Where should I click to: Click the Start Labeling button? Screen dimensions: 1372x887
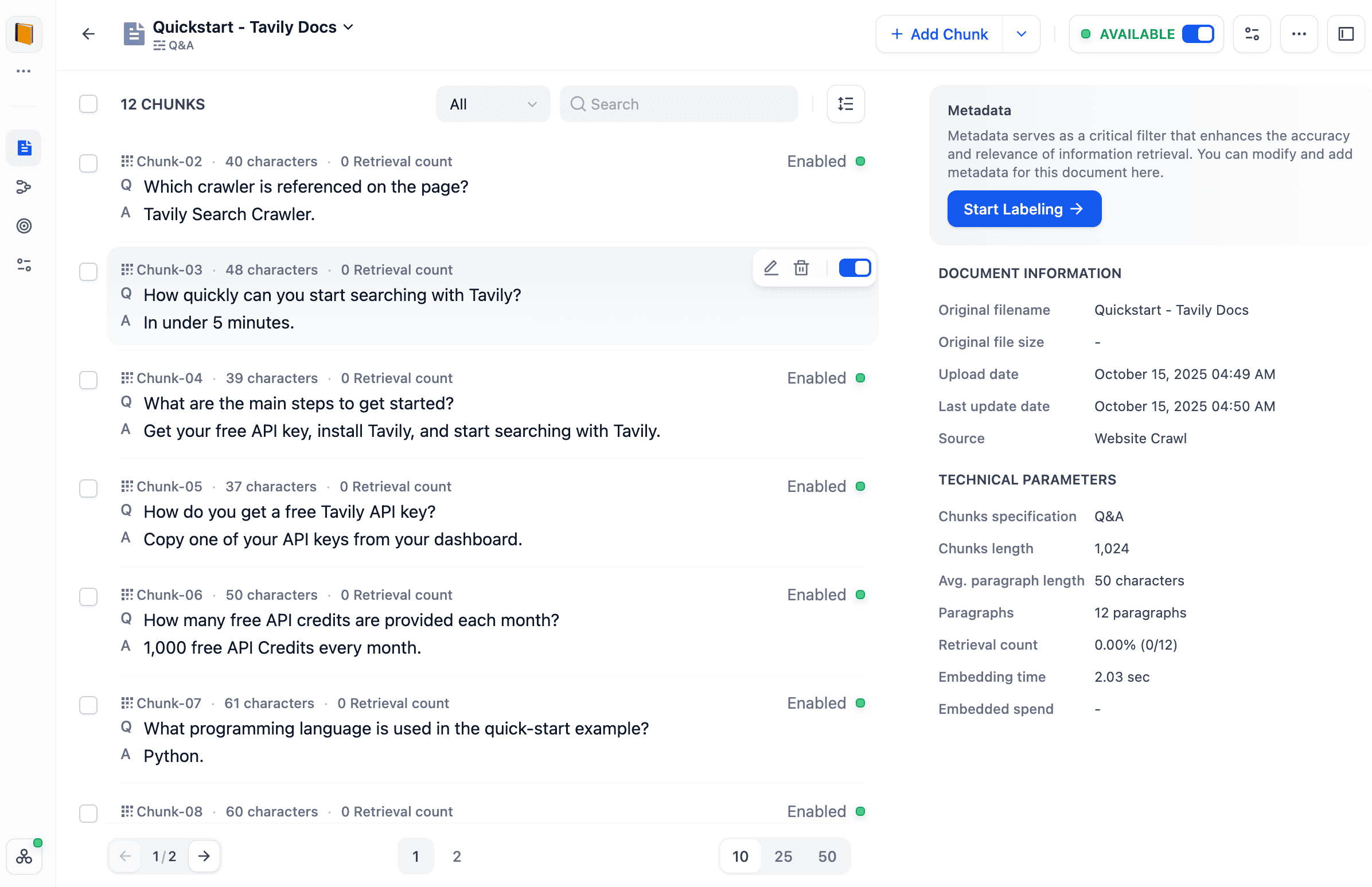(x=1023, y=209)
